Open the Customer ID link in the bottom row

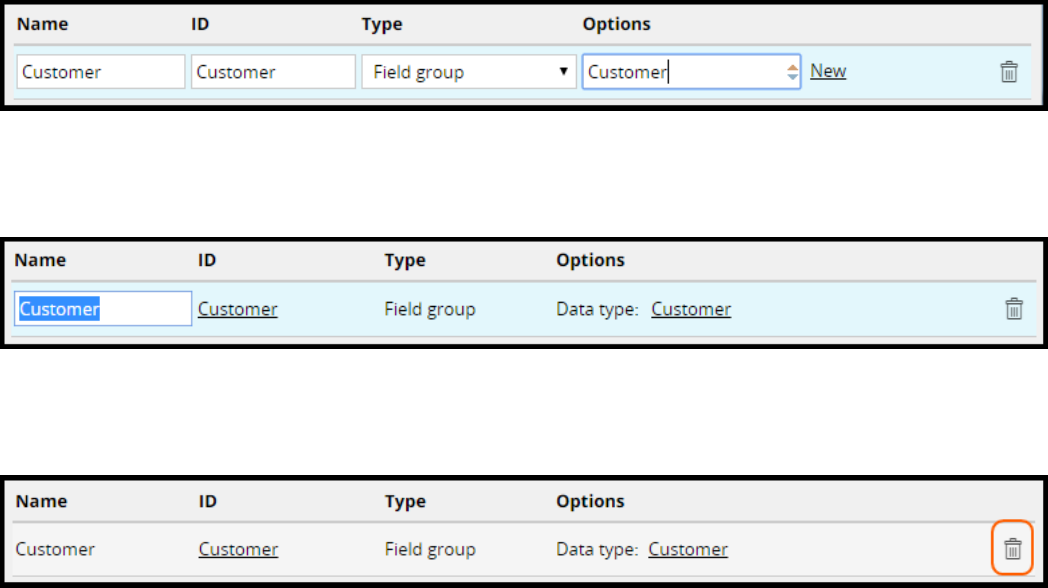(x=238, y=549)
